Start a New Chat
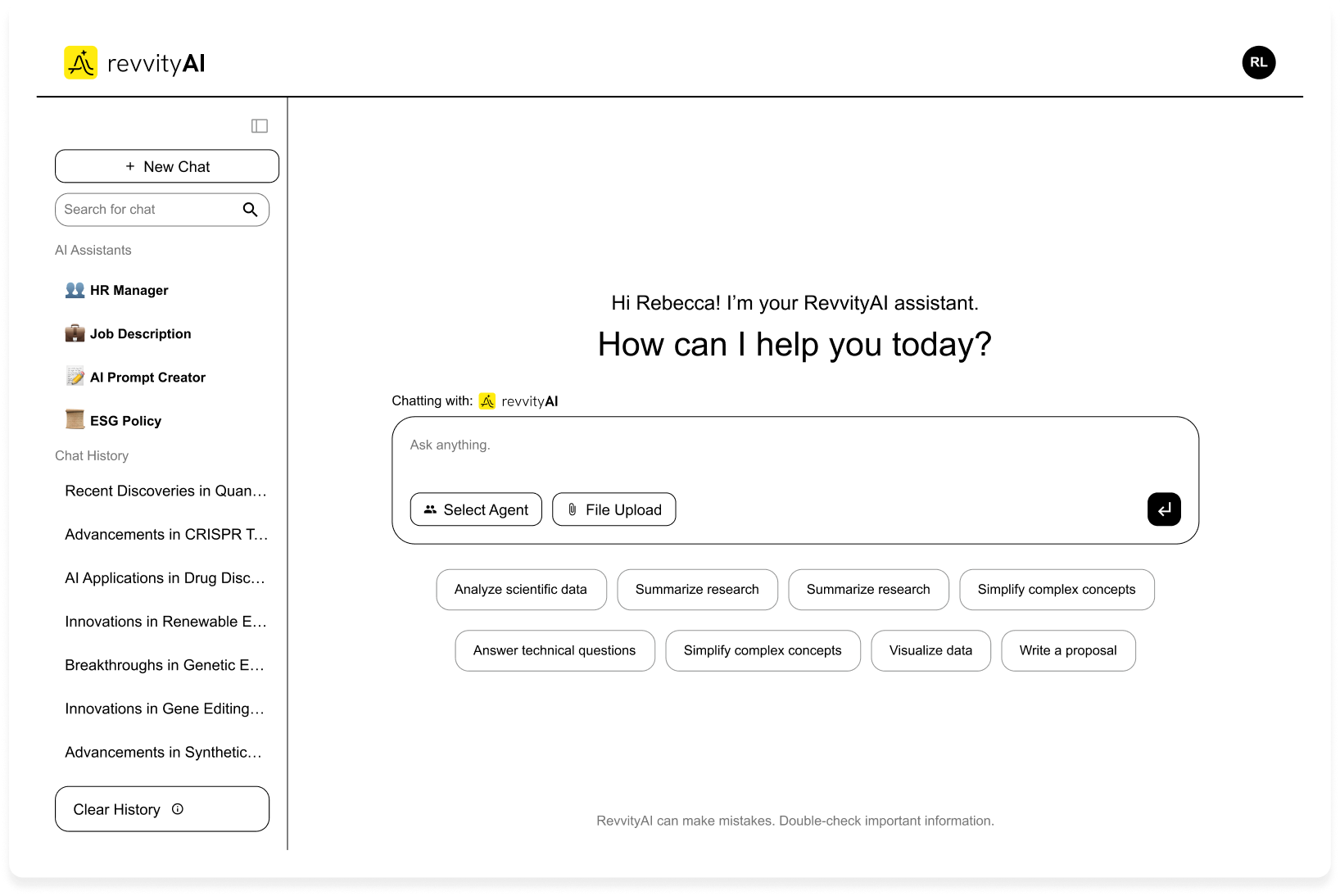 [x=167, y=166]
